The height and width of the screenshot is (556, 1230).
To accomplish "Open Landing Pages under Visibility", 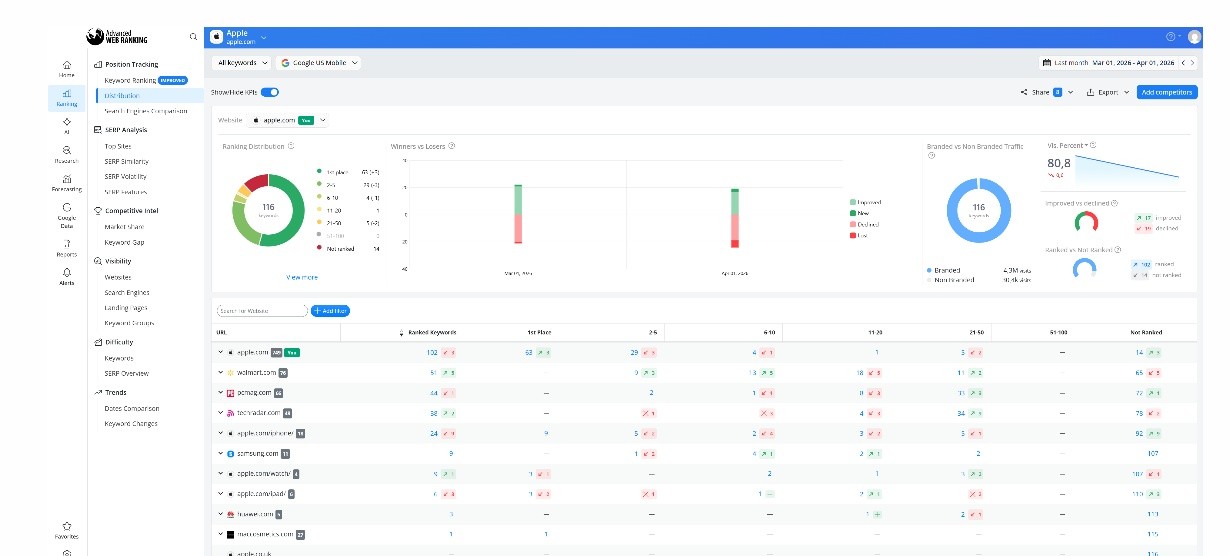I will coord(126,308).
